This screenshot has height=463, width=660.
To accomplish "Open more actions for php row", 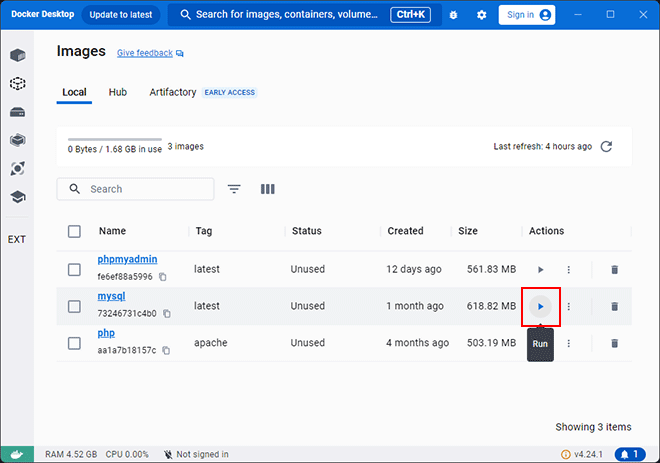I will pyautogui.click(x=569, y=343).
